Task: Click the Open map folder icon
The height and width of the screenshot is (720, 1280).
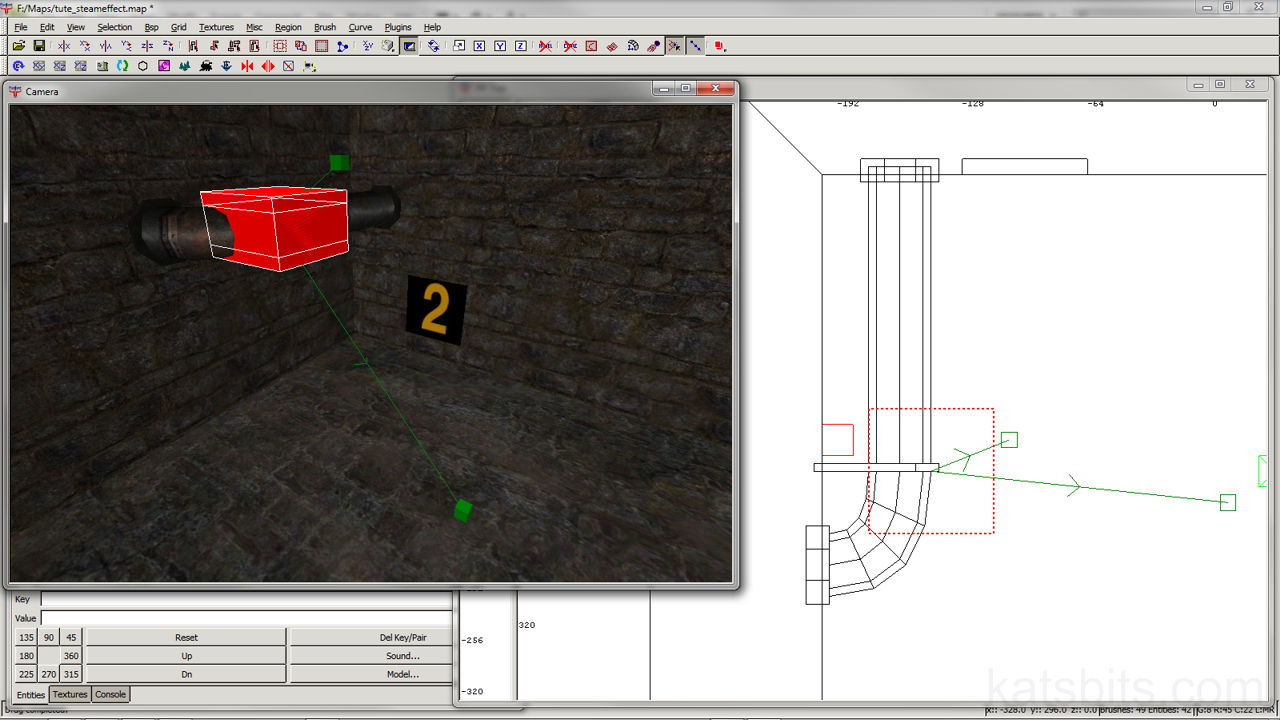Action: [x=18, y=46]
